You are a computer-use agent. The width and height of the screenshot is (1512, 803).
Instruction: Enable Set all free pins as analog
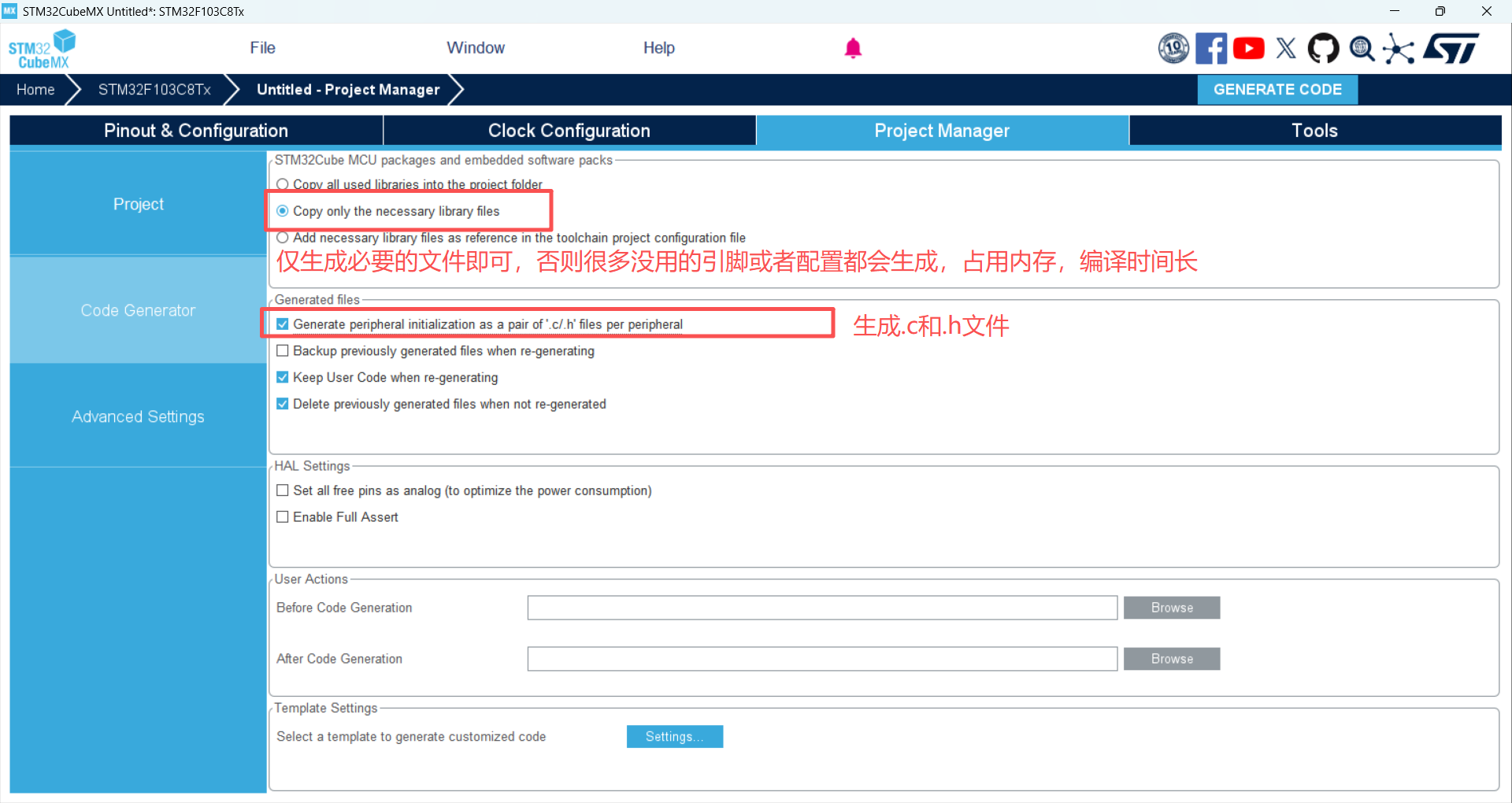point(282,490)
